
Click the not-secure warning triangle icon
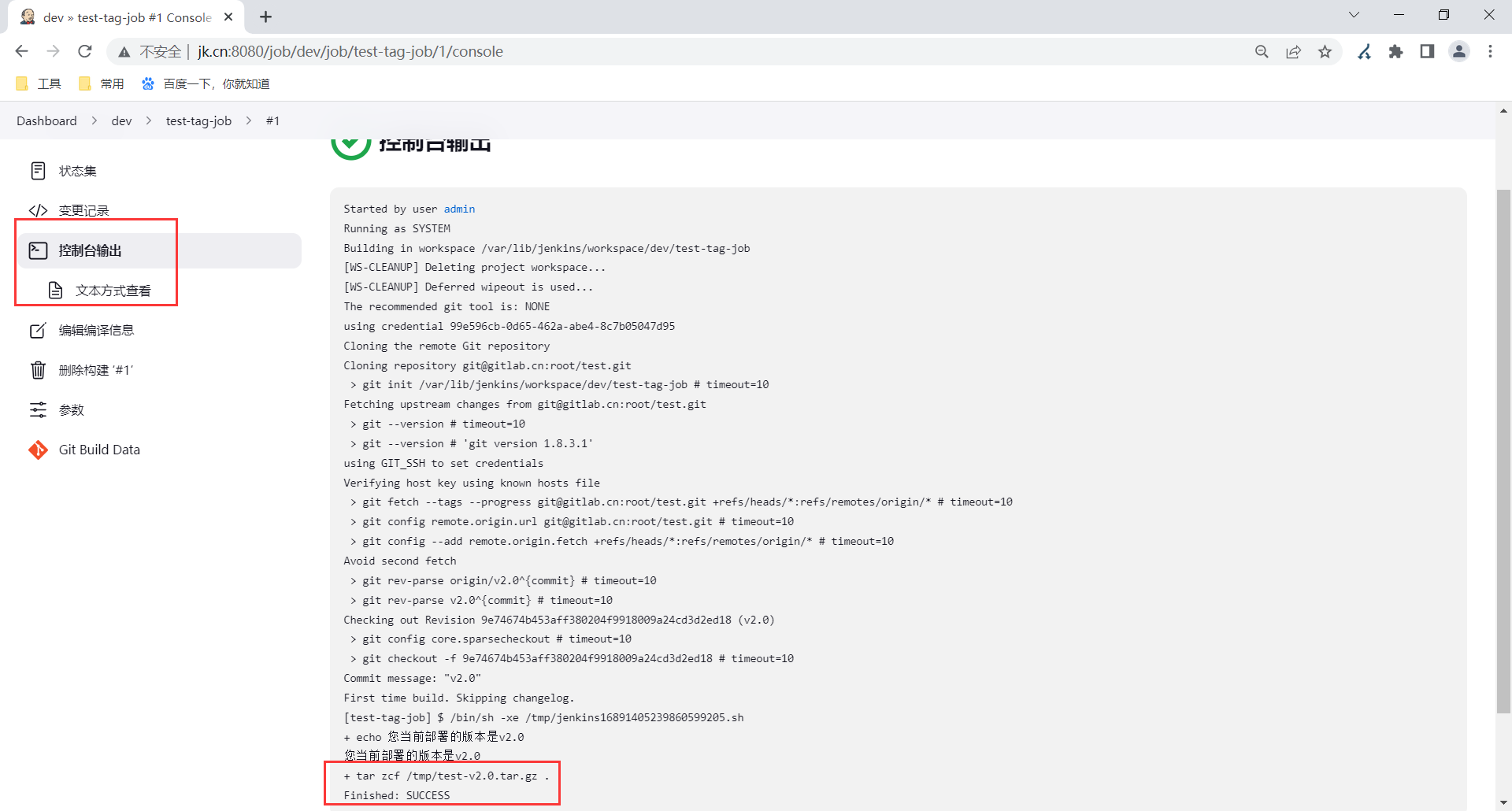(x=124, y=52)
